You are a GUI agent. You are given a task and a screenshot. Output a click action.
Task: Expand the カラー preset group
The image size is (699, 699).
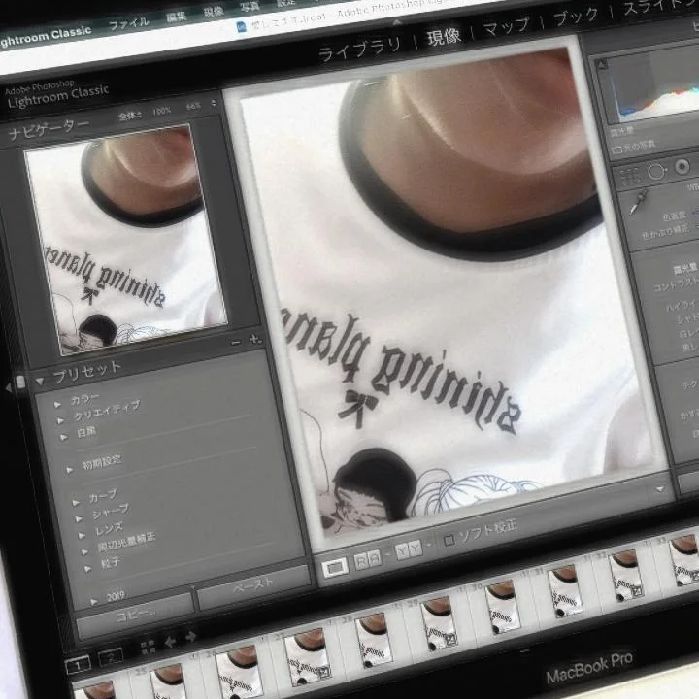pos(58,405)
